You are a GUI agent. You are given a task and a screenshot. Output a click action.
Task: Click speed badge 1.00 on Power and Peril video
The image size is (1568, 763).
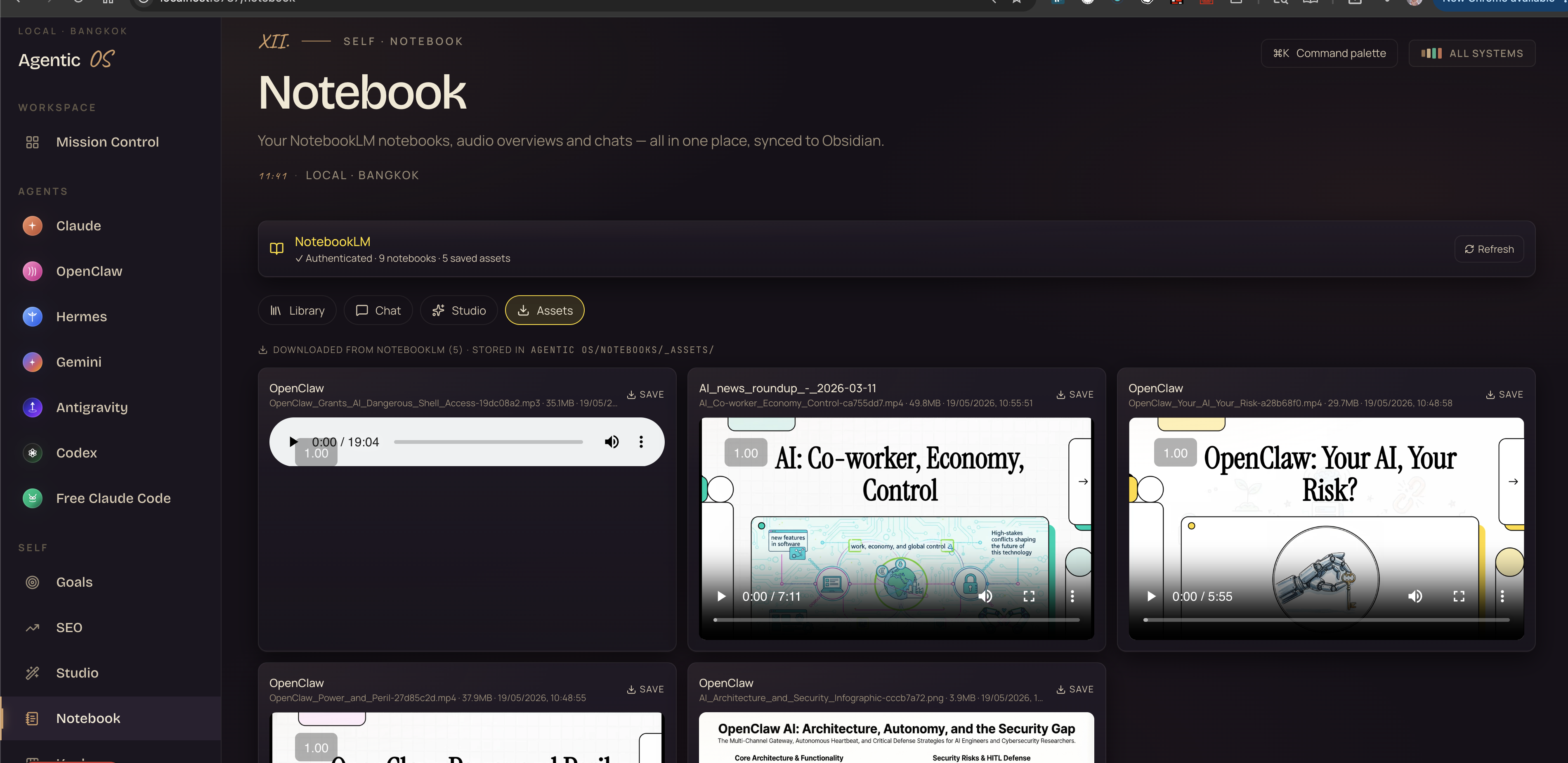pyautogui.click(x=316, y=748)
